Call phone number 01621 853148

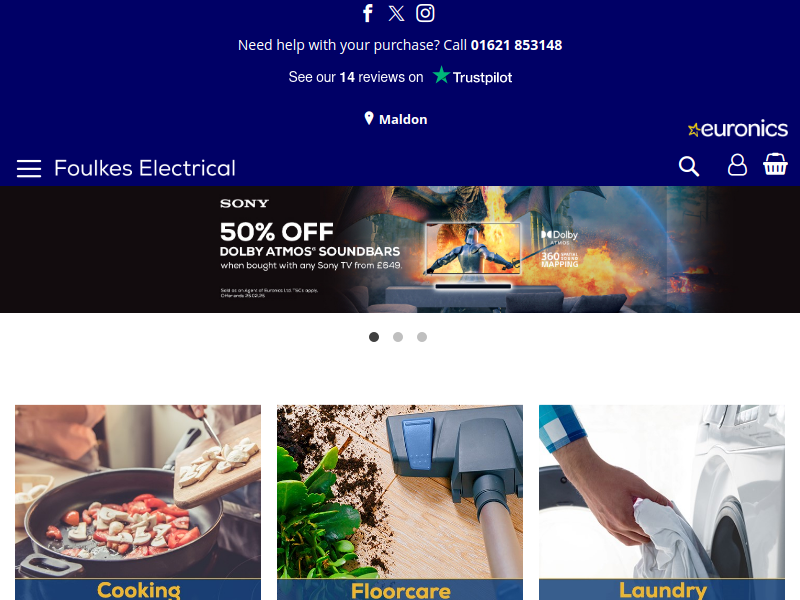click(516, 45)
